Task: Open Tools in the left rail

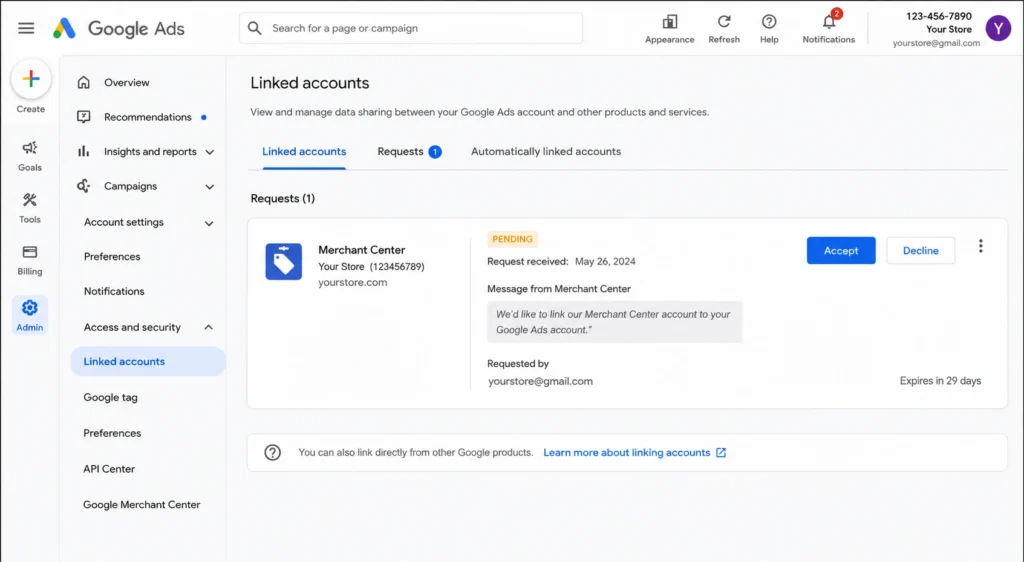Action: 29,208
